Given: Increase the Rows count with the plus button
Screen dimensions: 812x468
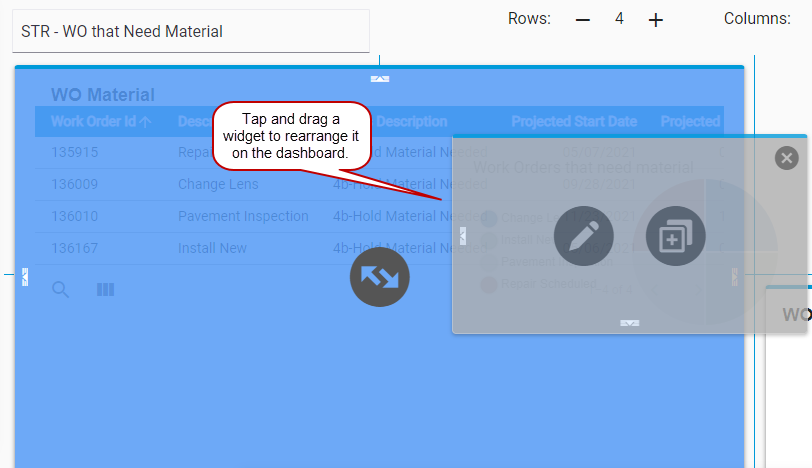Looking at the screenshot, I should coord(656,19).
